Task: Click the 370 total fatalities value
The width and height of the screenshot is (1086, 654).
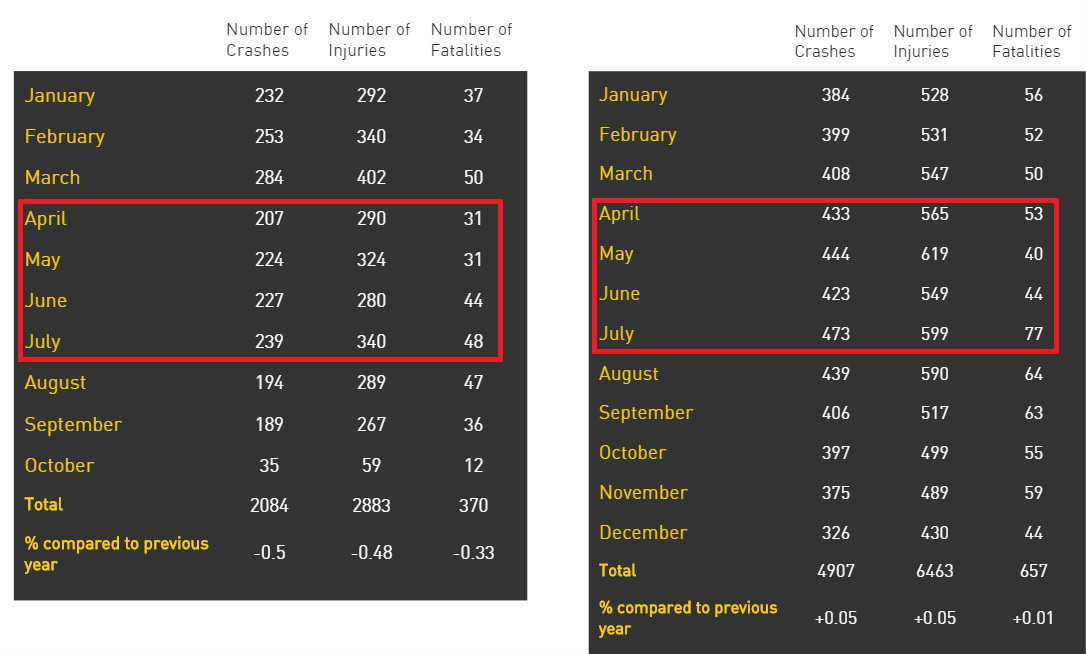Action: tap(473, 505)
